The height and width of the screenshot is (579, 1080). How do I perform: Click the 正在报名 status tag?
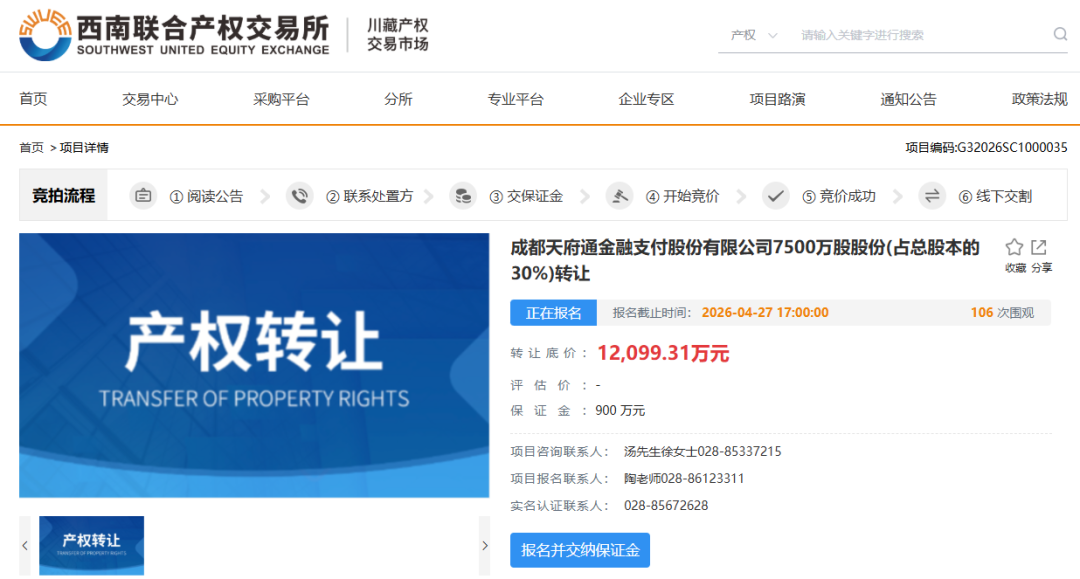[x=553, y=313]
